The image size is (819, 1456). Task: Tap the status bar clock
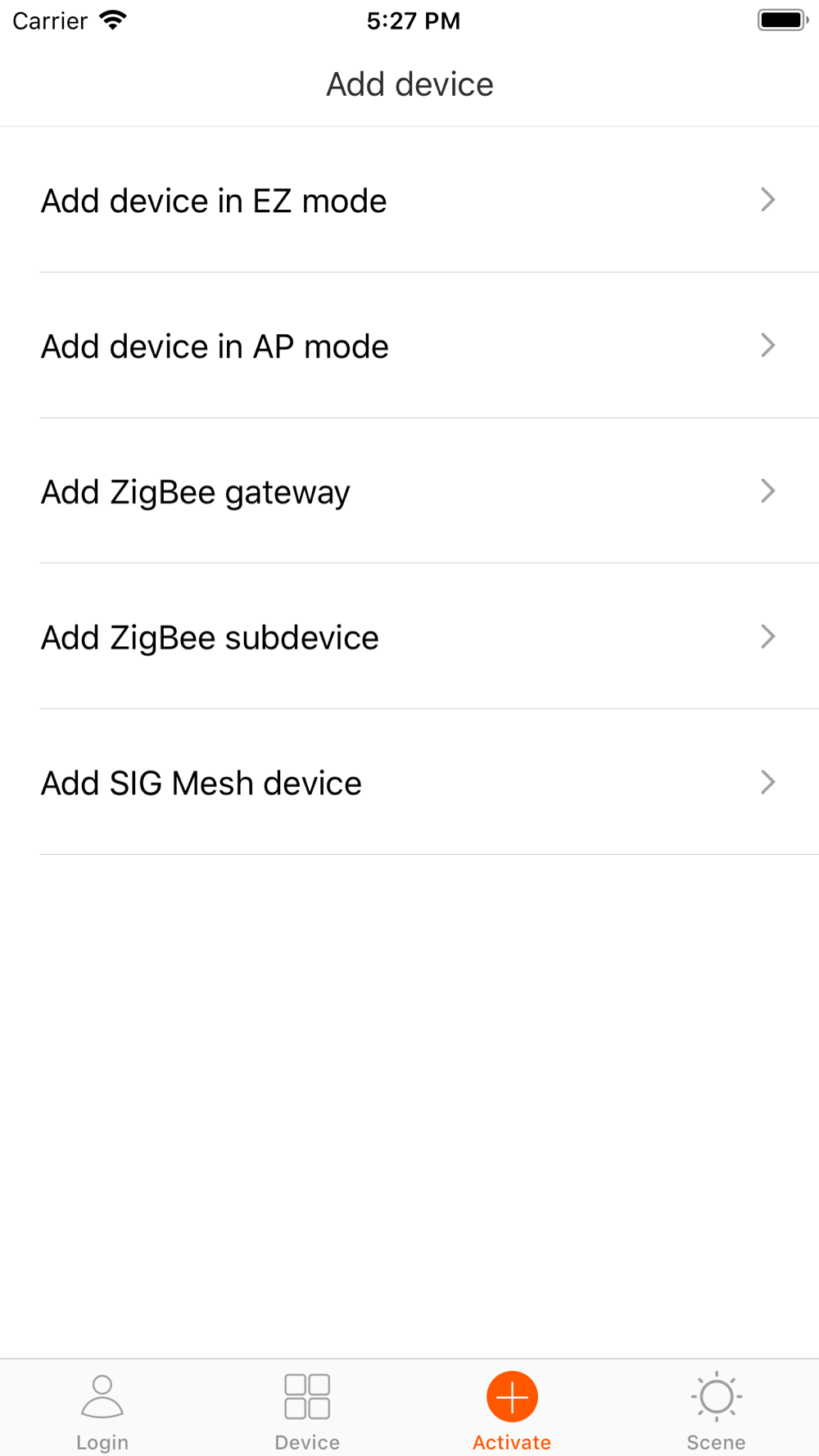[x=414, y=20]
